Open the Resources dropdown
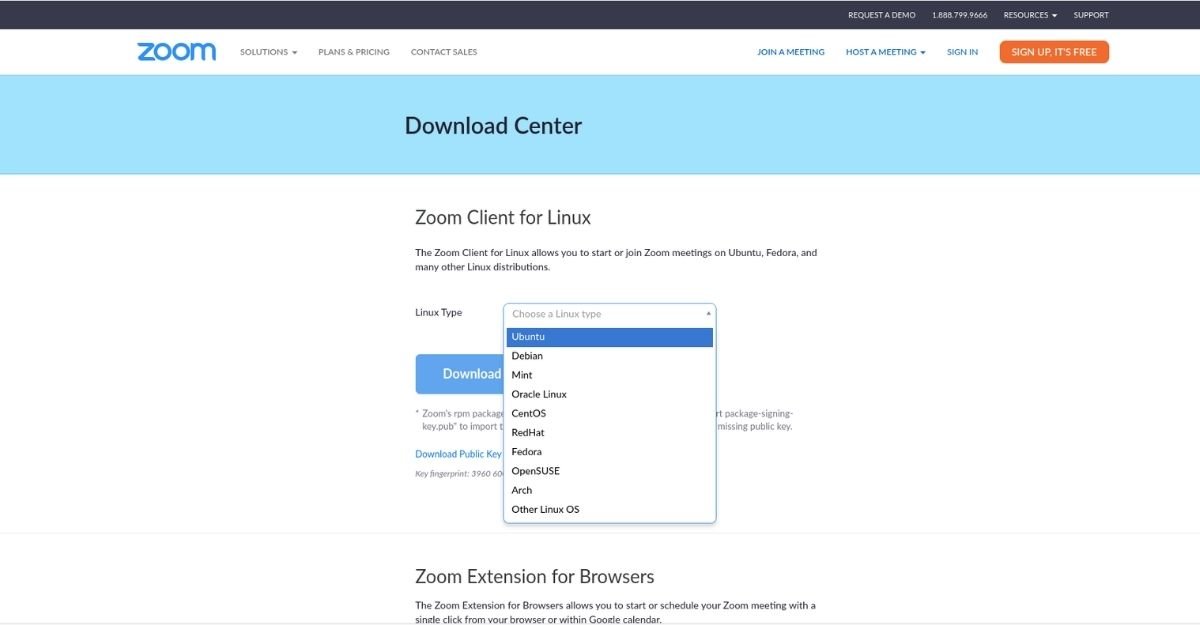 coord(1030,15)
